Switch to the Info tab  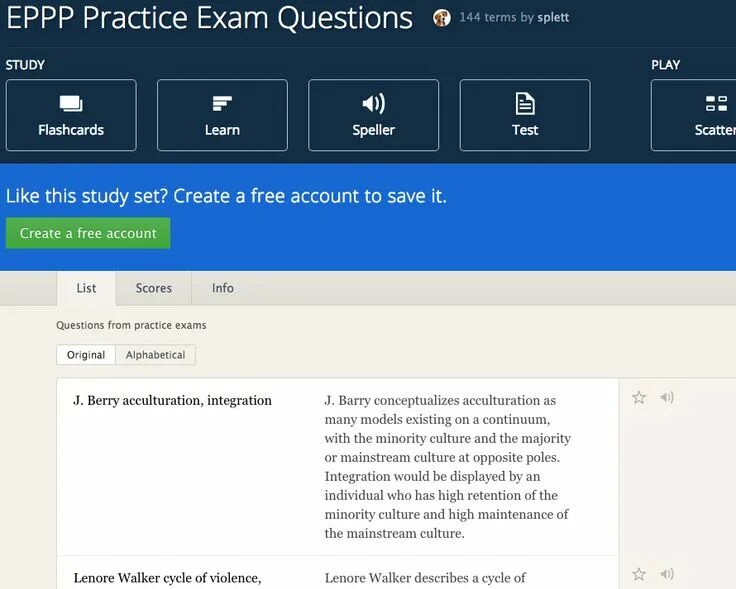click(x=222, y=288)
